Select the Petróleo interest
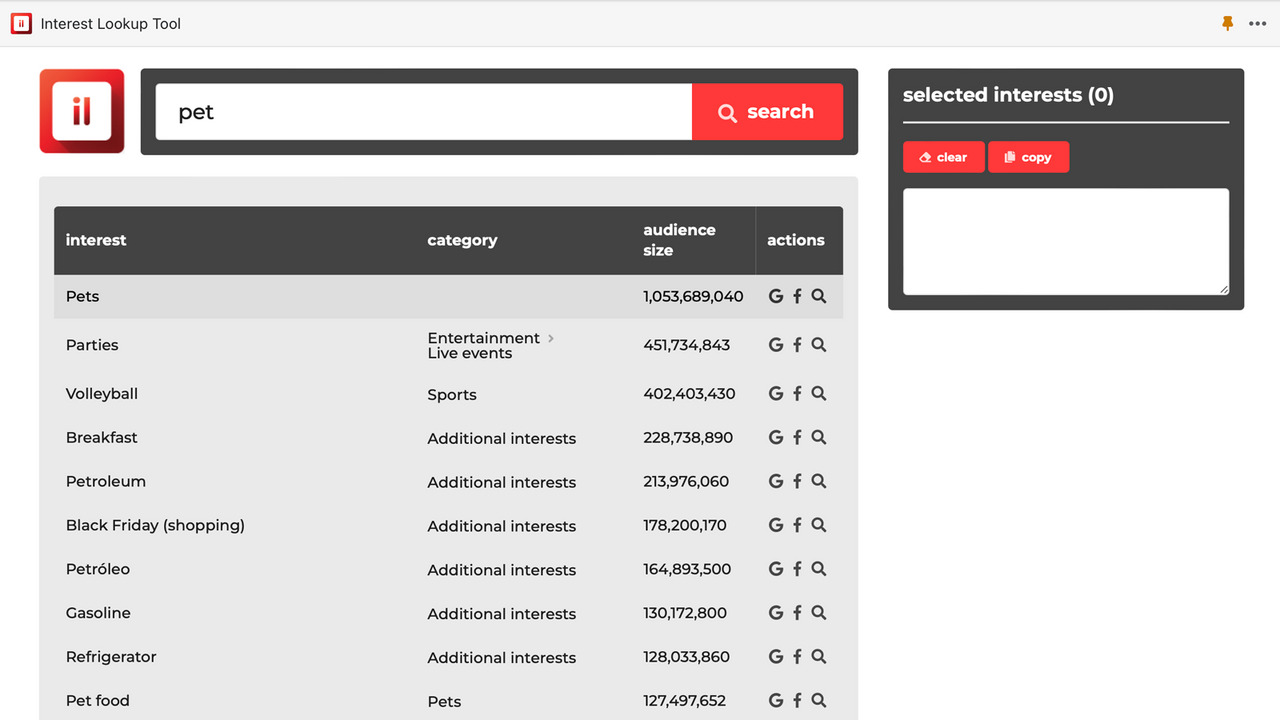1280x720 pixels. tap(98, 570)
